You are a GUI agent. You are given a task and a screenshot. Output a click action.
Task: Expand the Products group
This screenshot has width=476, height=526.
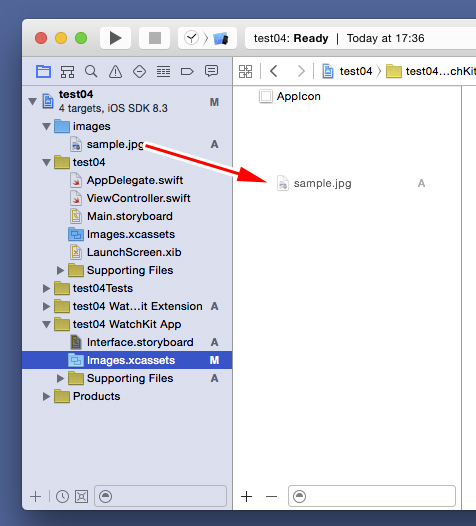tap(46, 397)
